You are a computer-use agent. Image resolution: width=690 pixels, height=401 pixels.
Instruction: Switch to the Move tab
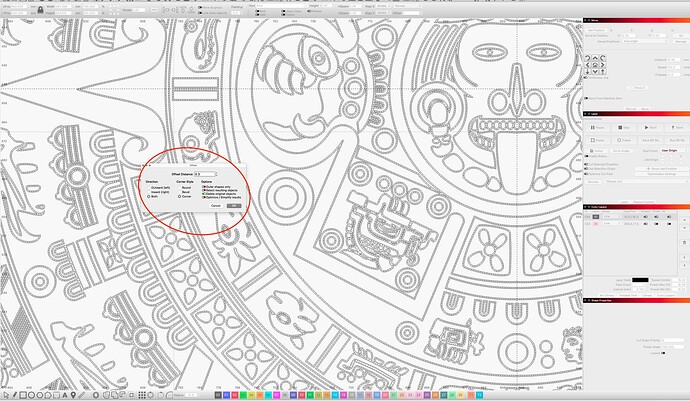645,108
